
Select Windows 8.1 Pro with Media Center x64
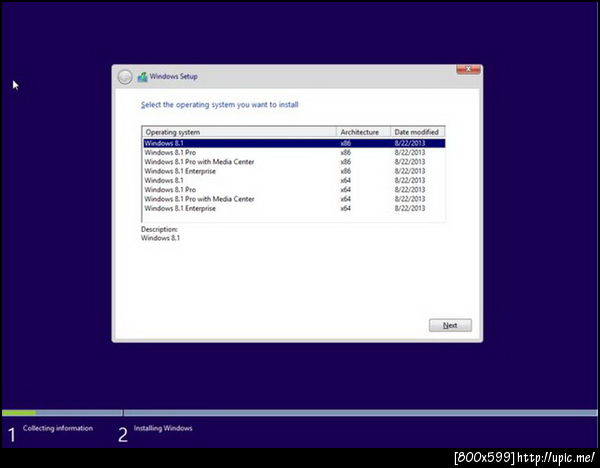click(x=294, y=199)
